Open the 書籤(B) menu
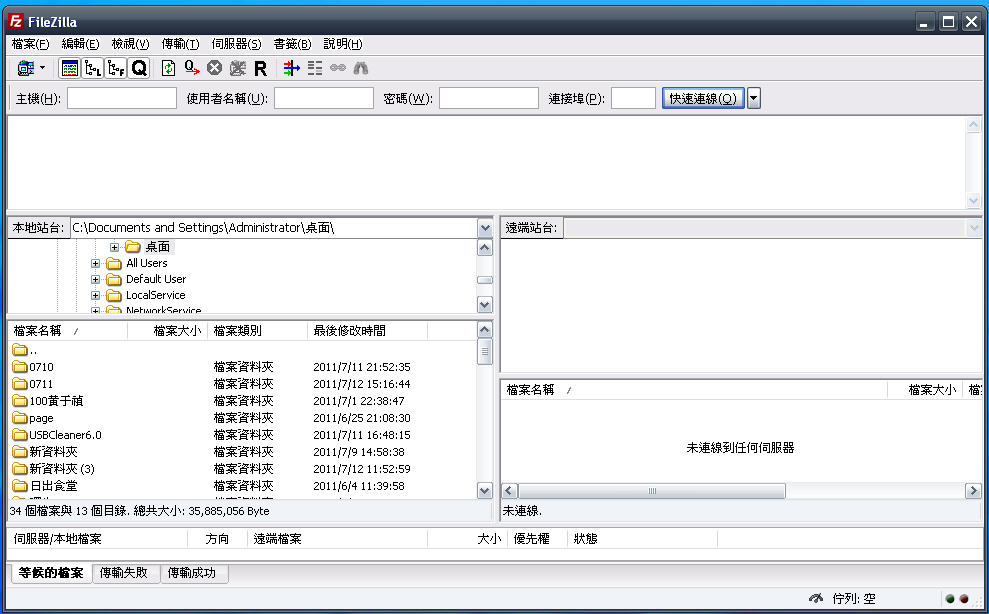 coord(292,44)
